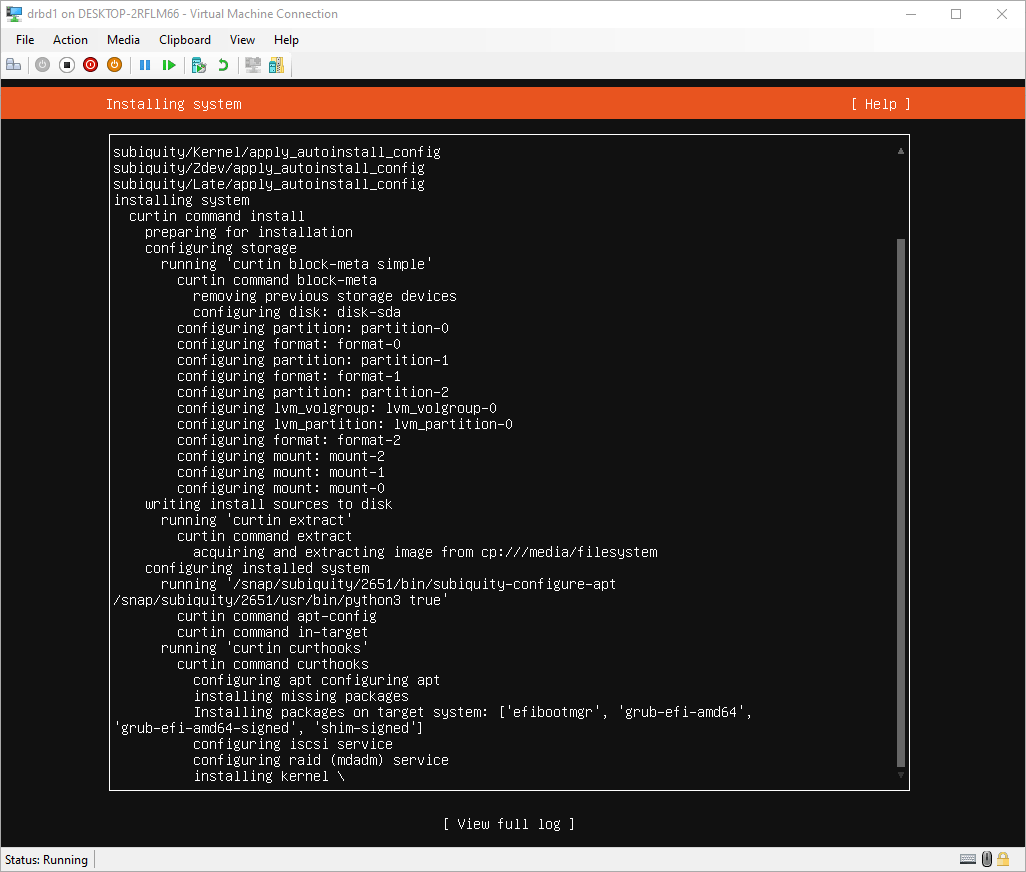The height and width of the screenshot is (872, 1026).
Task: Click the 'installing kernel' log line
Action: point(269,776)
